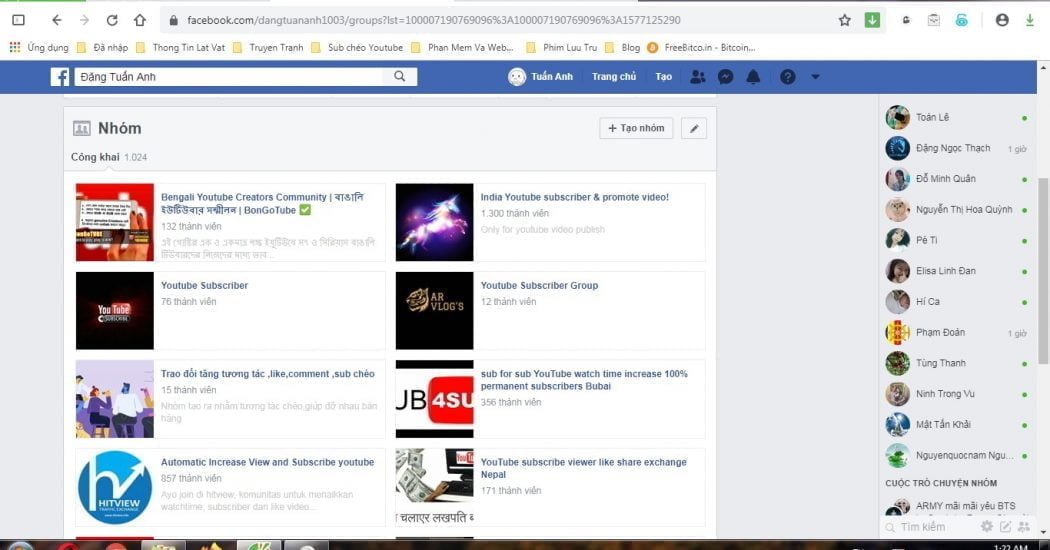The width and height of the screenshot is (1050, 550).
Task: Click the page vertical scrollbar
Action: pos(1043,271)
